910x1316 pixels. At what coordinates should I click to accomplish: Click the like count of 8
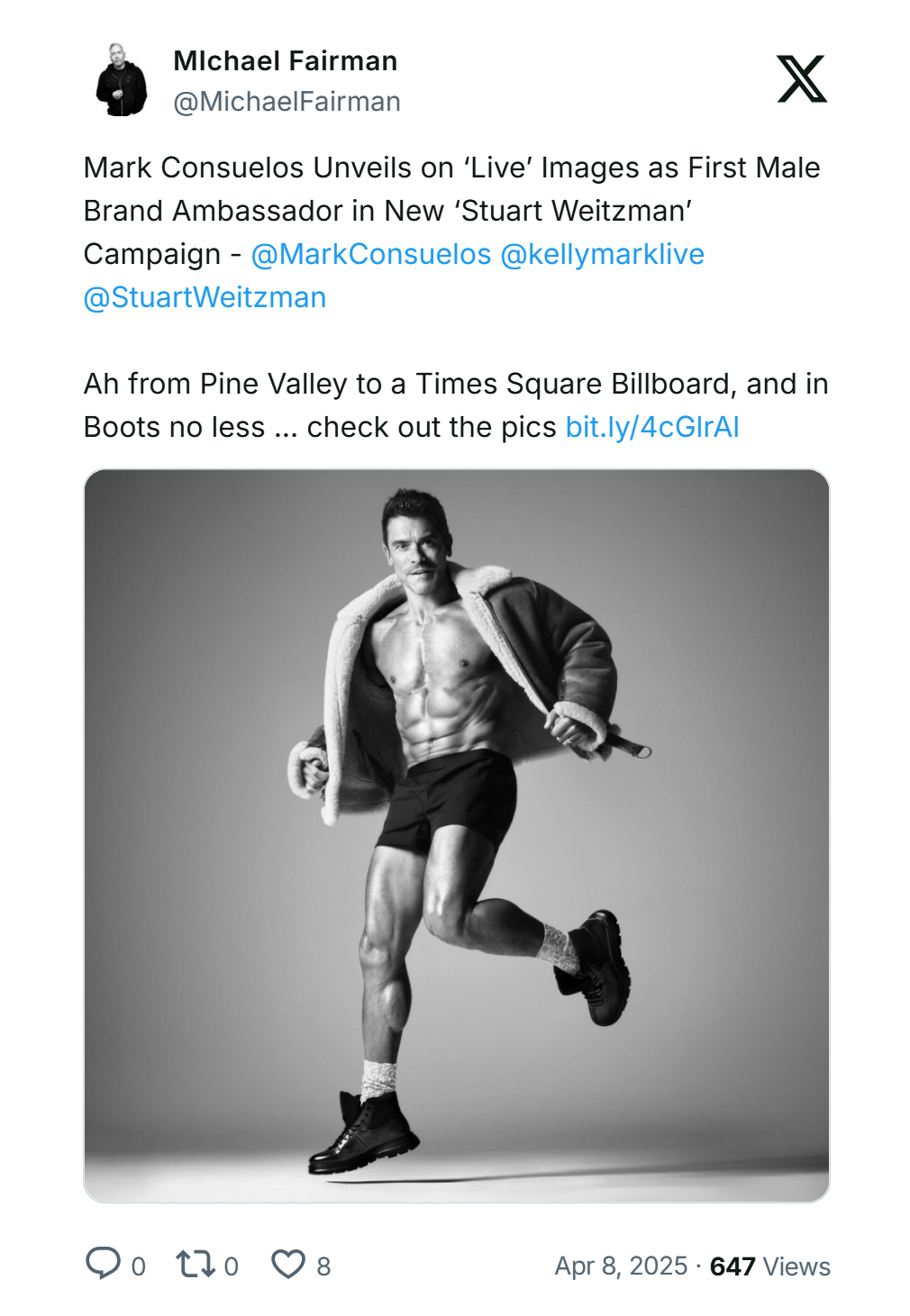coord(323,1266)
